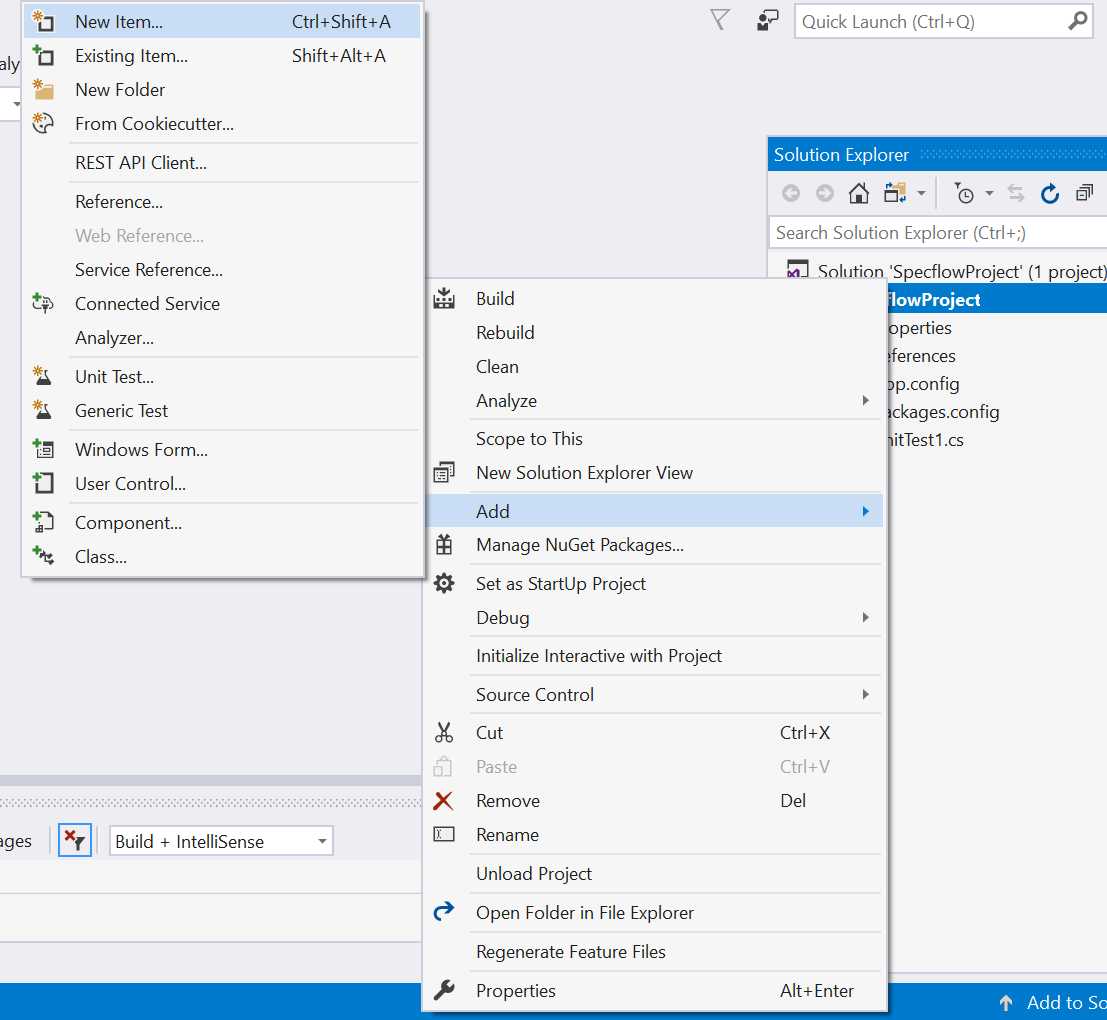The width and height of the screenshot is (1107, 1020).
Task: Click the Solution Explorer panel title
Action: 841,155
